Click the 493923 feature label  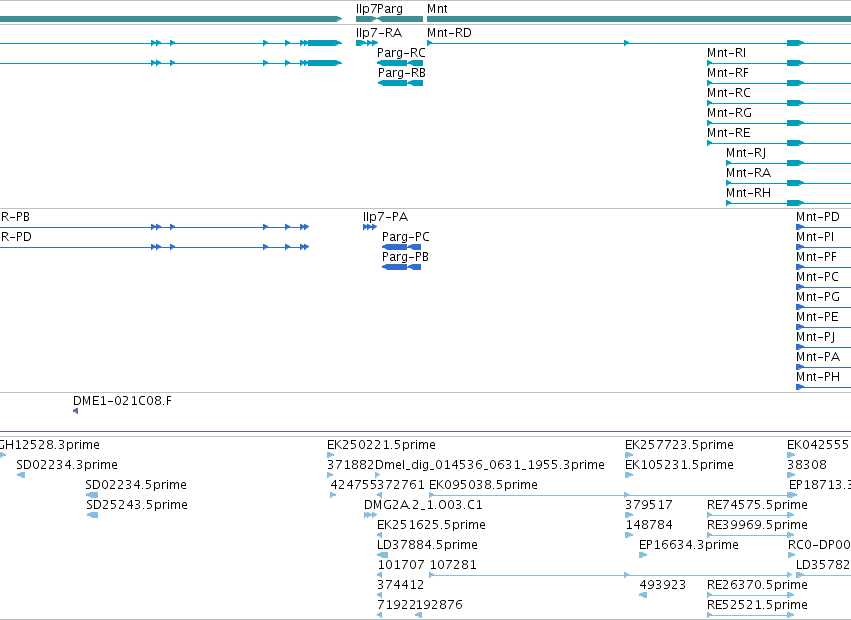662,585
